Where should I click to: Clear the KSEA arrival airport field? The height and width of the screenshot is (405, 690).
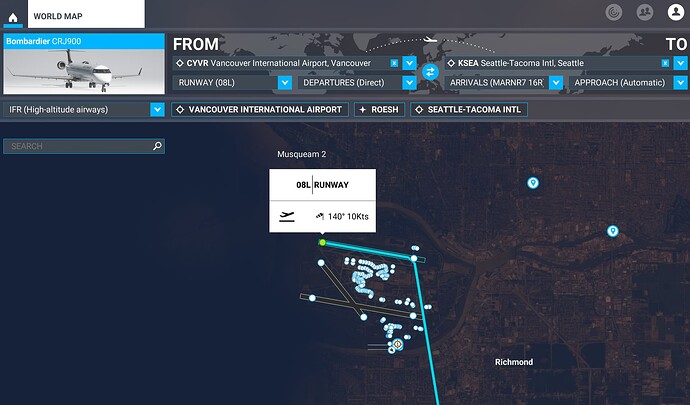coord(665,63)
